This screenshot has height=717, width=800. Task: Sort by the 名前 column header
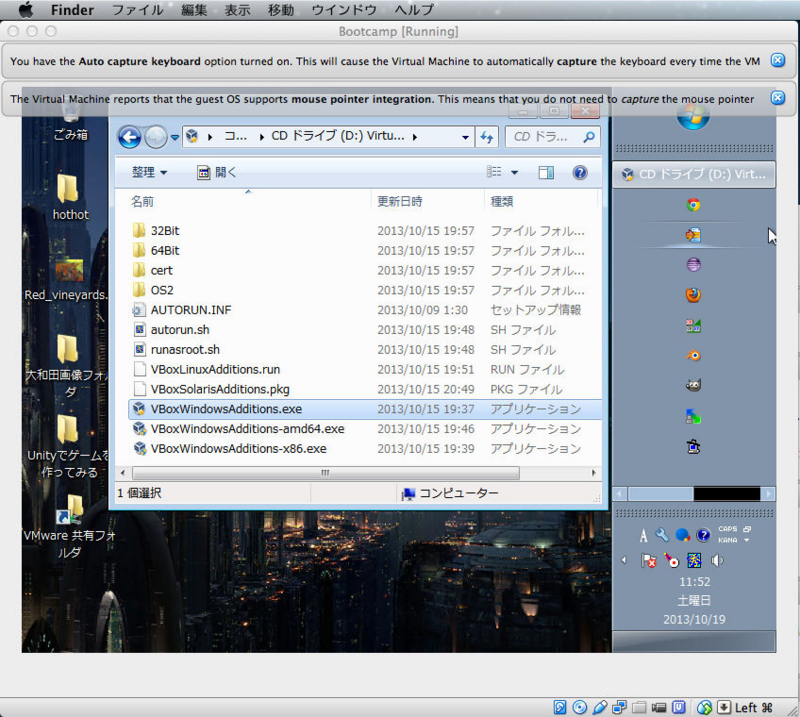pos(142,202)
